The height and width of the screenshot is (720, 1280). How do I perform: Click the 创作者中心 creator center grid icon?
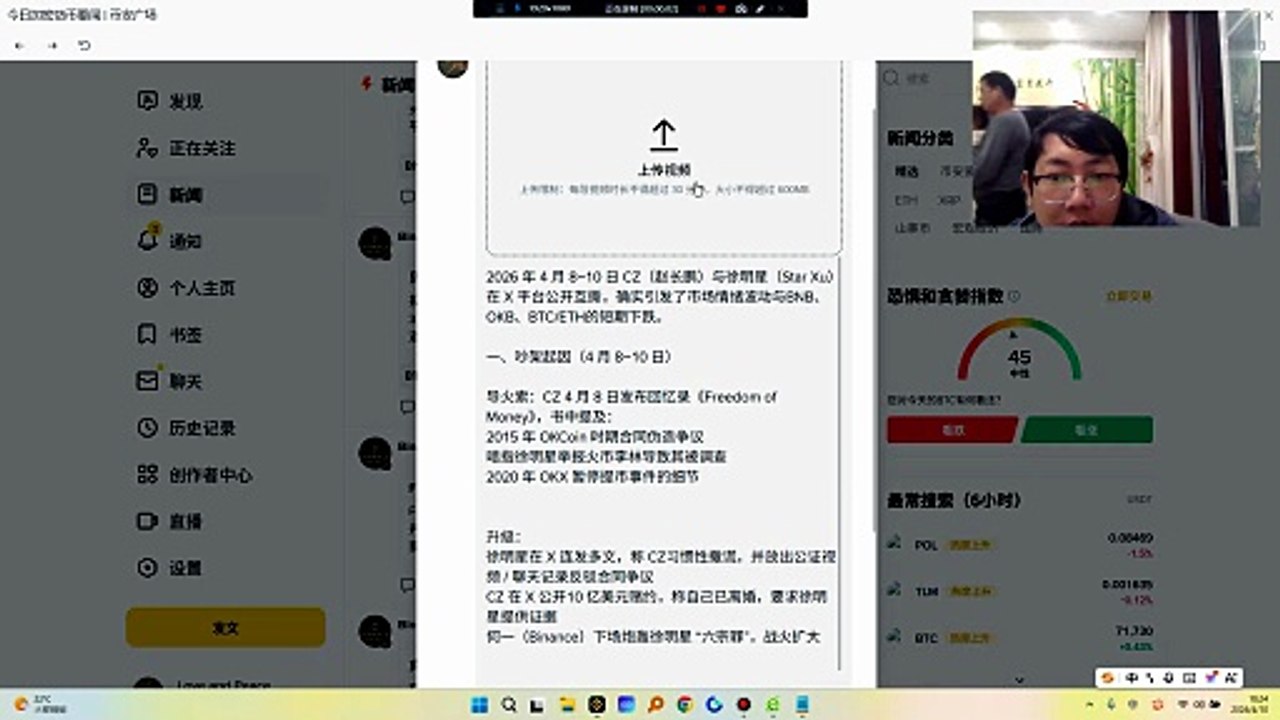[x=147, y=474]
